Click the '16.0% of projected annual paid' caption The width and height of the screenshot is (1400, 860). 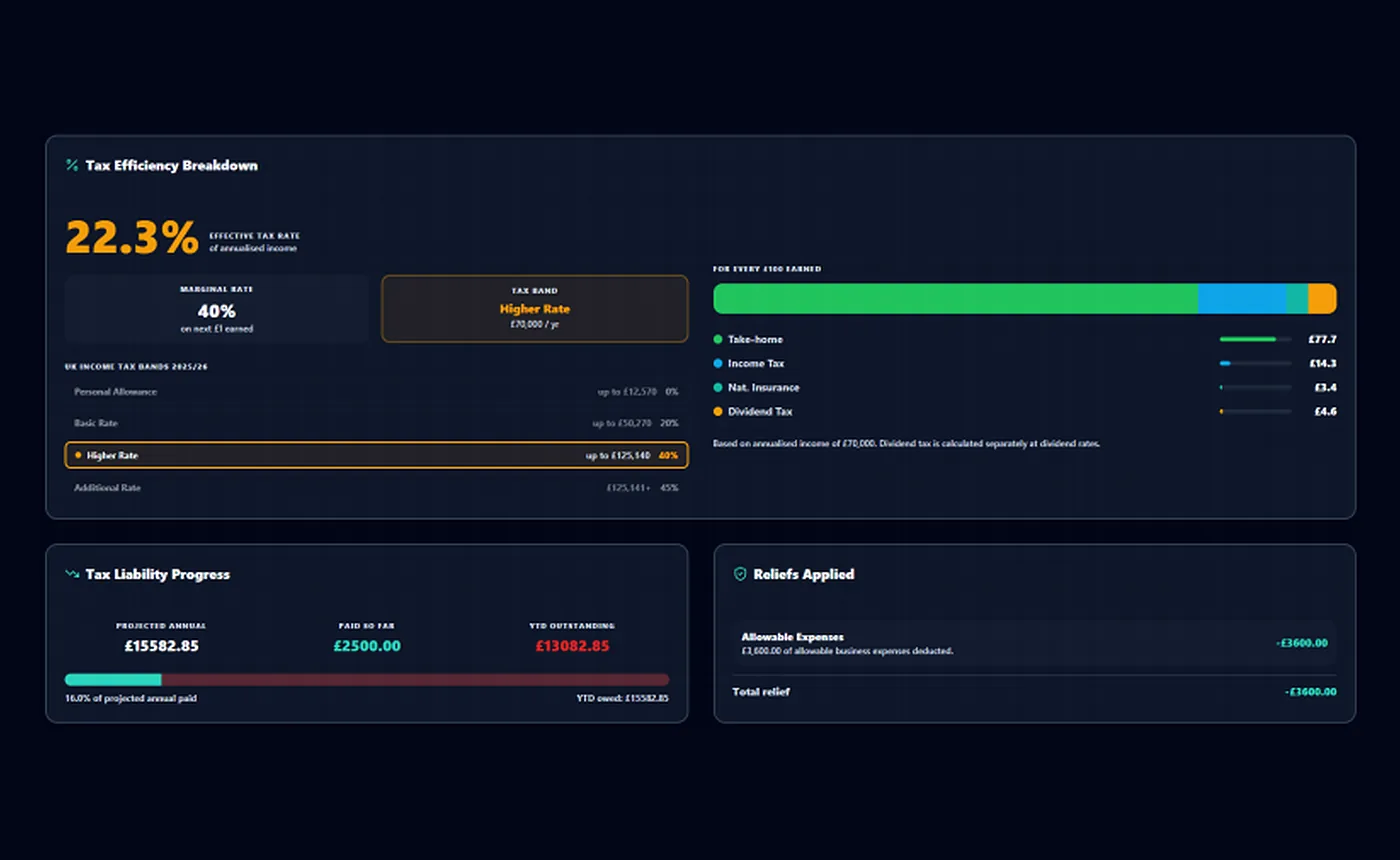[131, 698]
